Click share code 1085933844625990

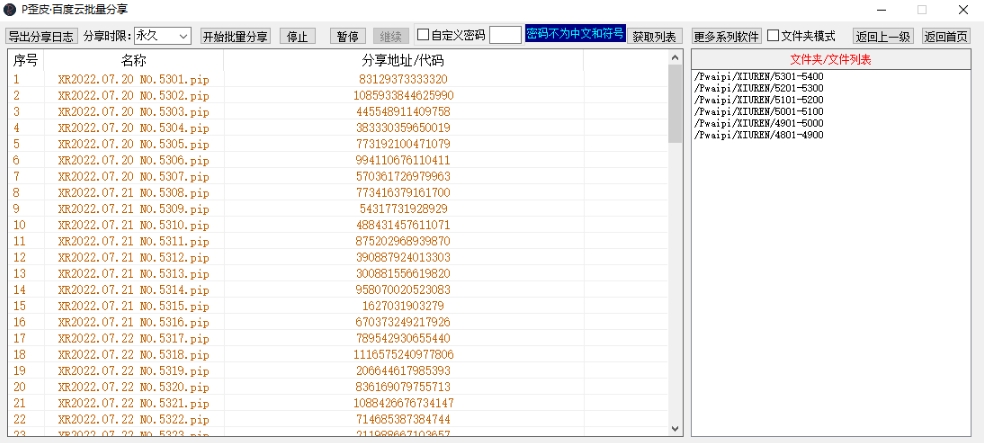[404, 95]
